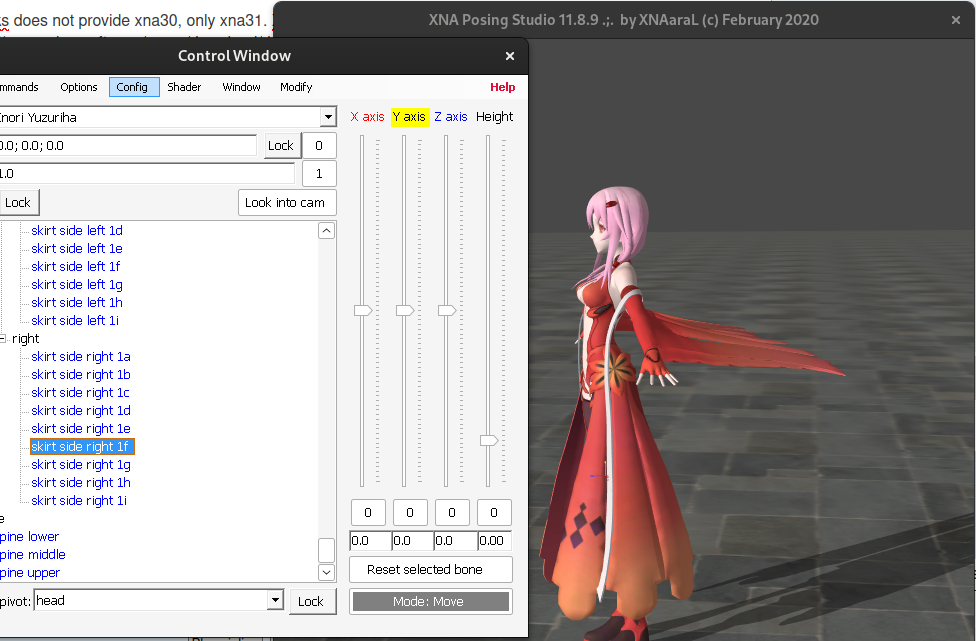
Task: Open the model selection dropdown arrow
Action: [328, 117]
